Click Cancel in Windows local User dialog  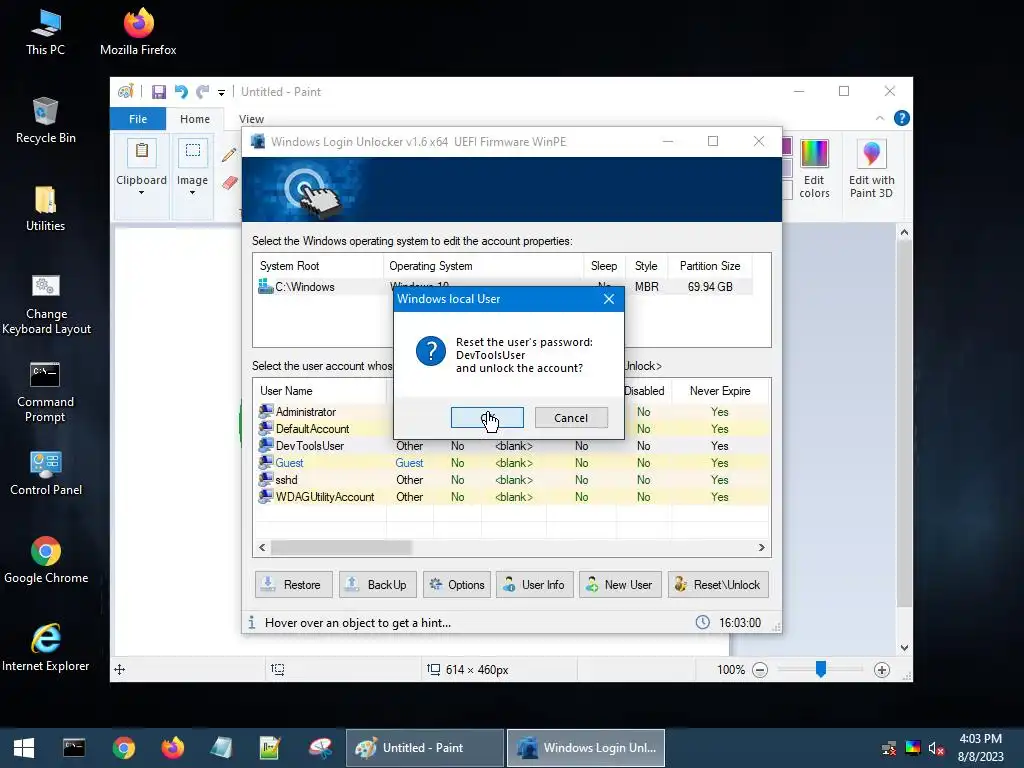click(x=571, y=418)
